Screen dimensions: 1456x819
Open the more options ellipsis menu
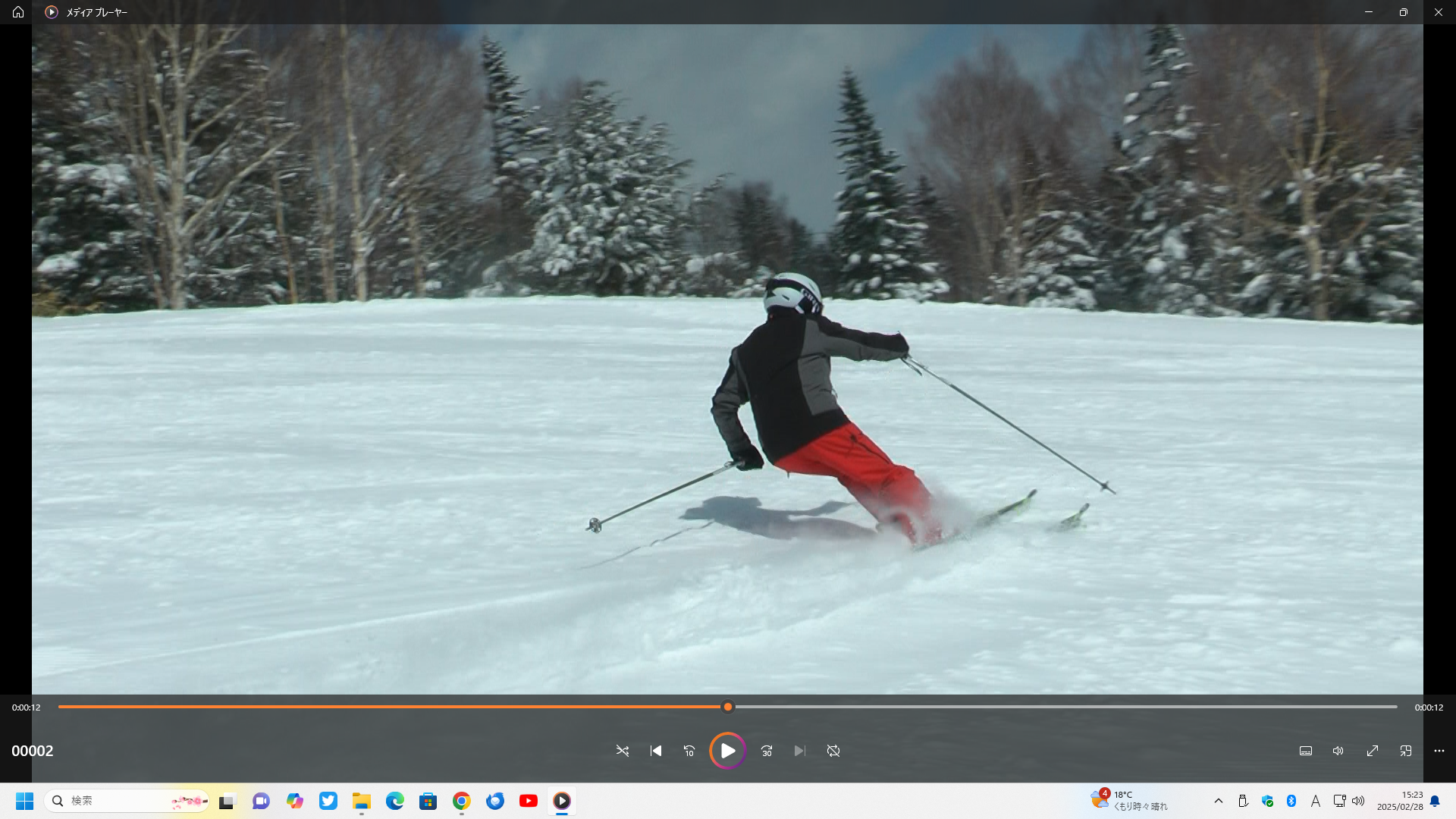[x=1439, y=751]
